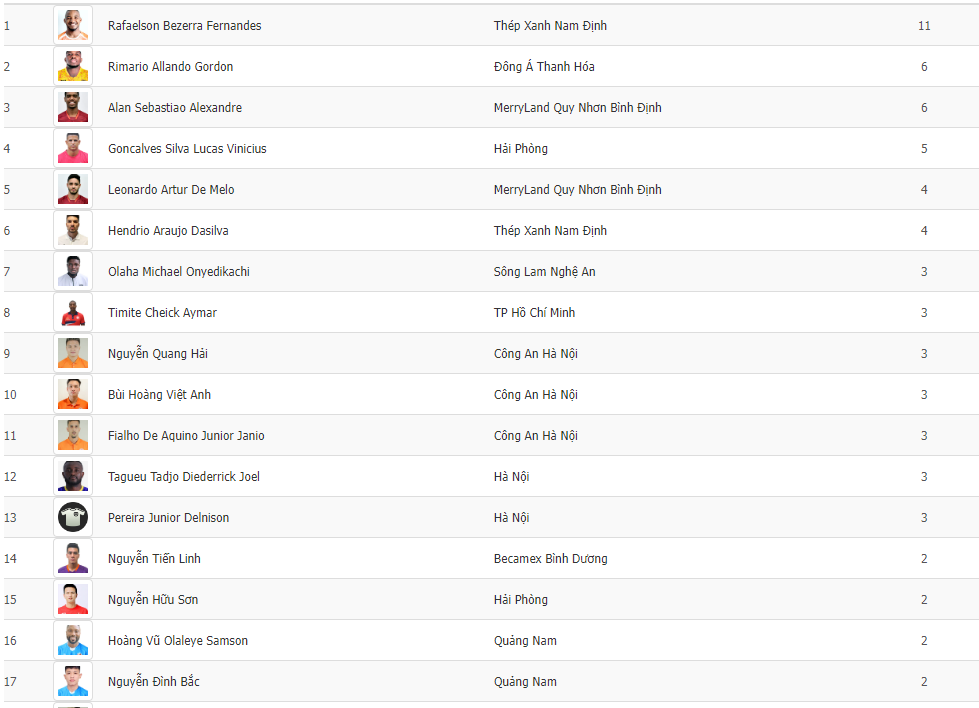Open Rimario Allando Gordon's avatar image

[x=73, y=66]
